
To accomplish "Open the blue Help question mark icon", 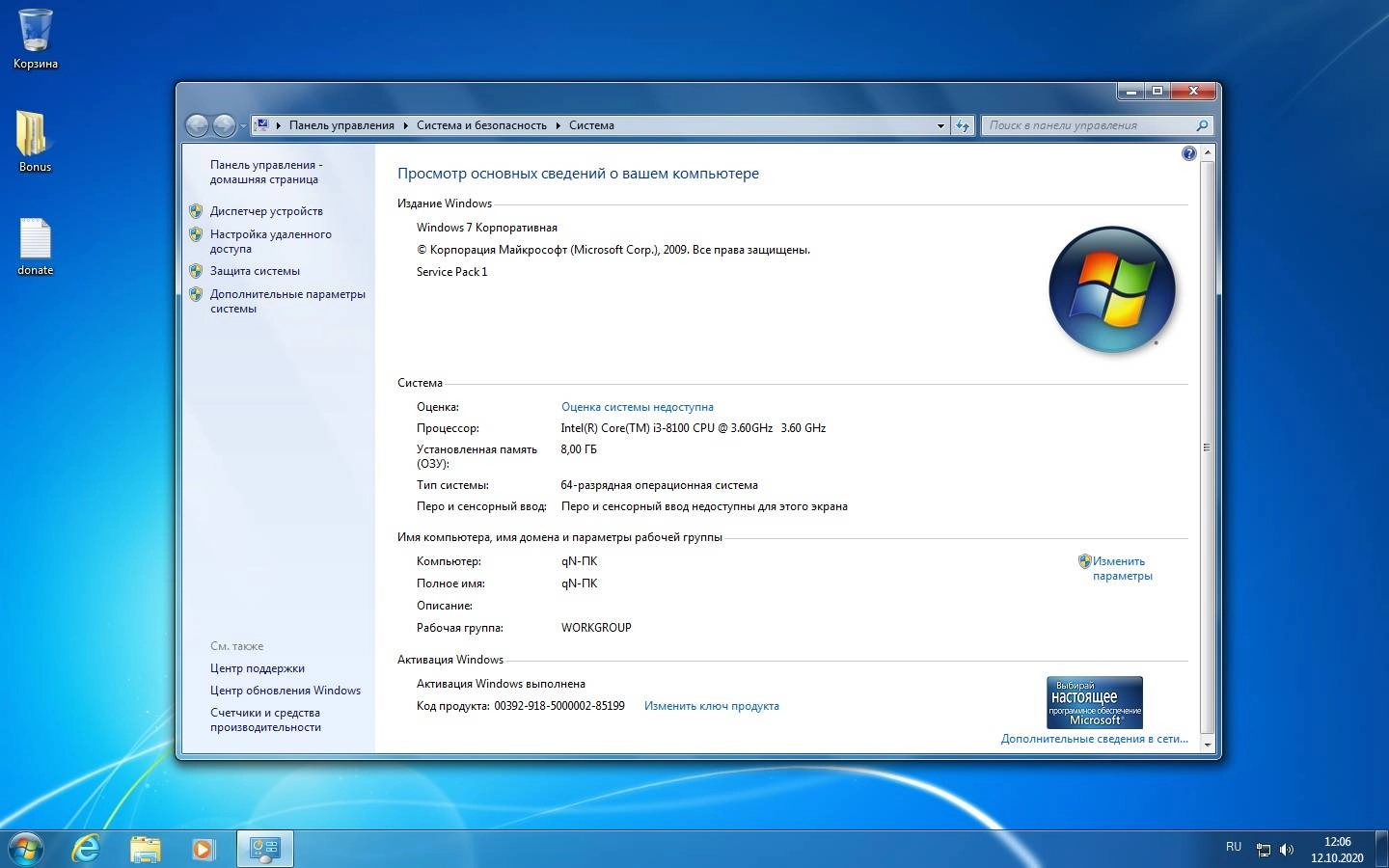I will [1188, 153].
